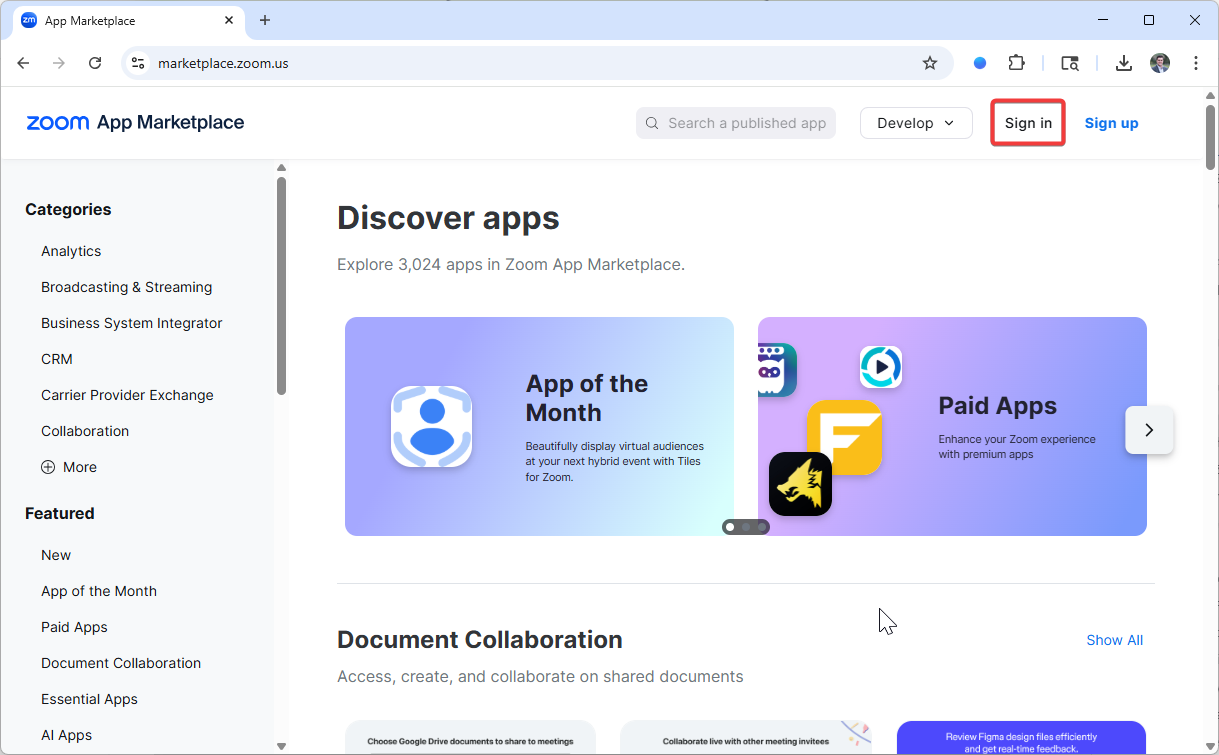
Task: Open Business System Integrator category
Action: click(x=131, y=323)
